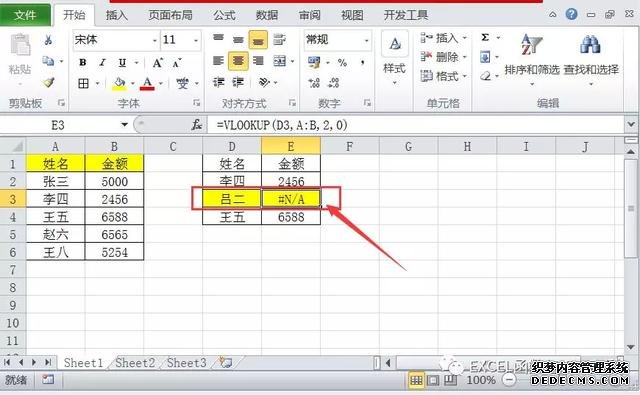640x395 pixels.
Task: Open the font size 11 dropdown
Action: coord(196,40)
